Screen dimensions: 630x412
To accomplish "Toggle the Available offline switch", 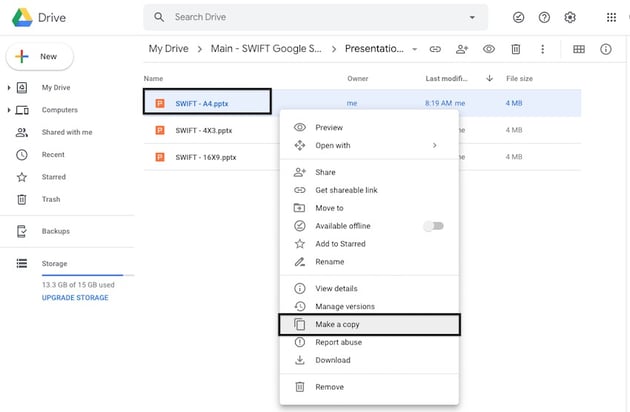I will coord(433,226).
